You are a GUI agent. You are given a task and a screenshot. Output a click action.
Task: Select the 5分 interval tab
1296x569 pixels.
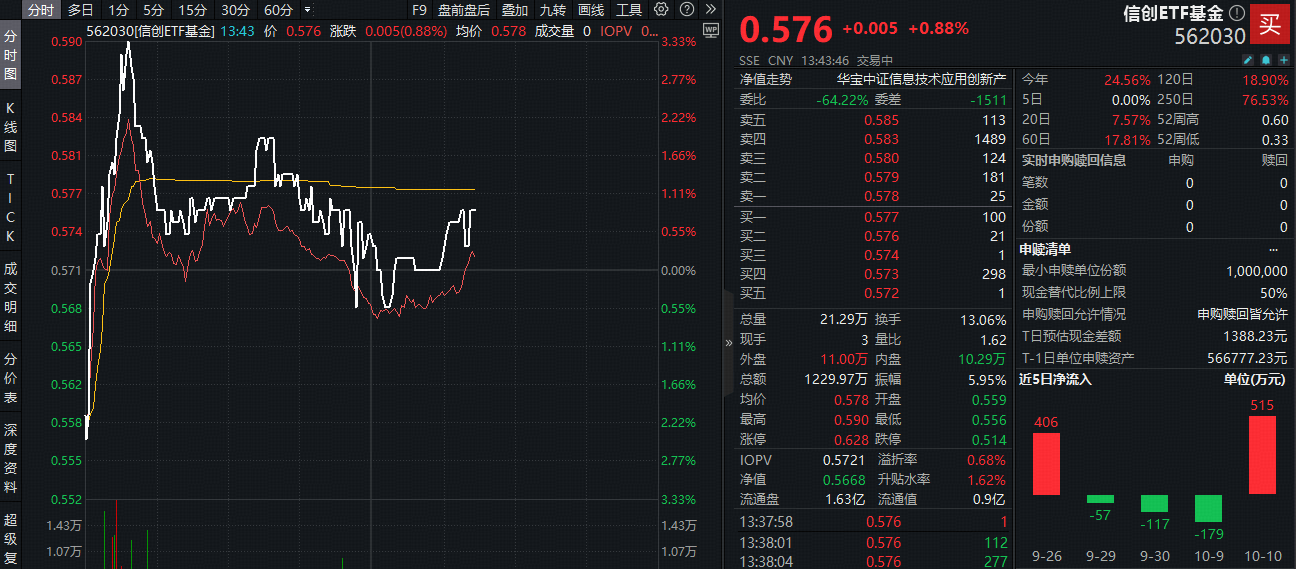(153, 10)
